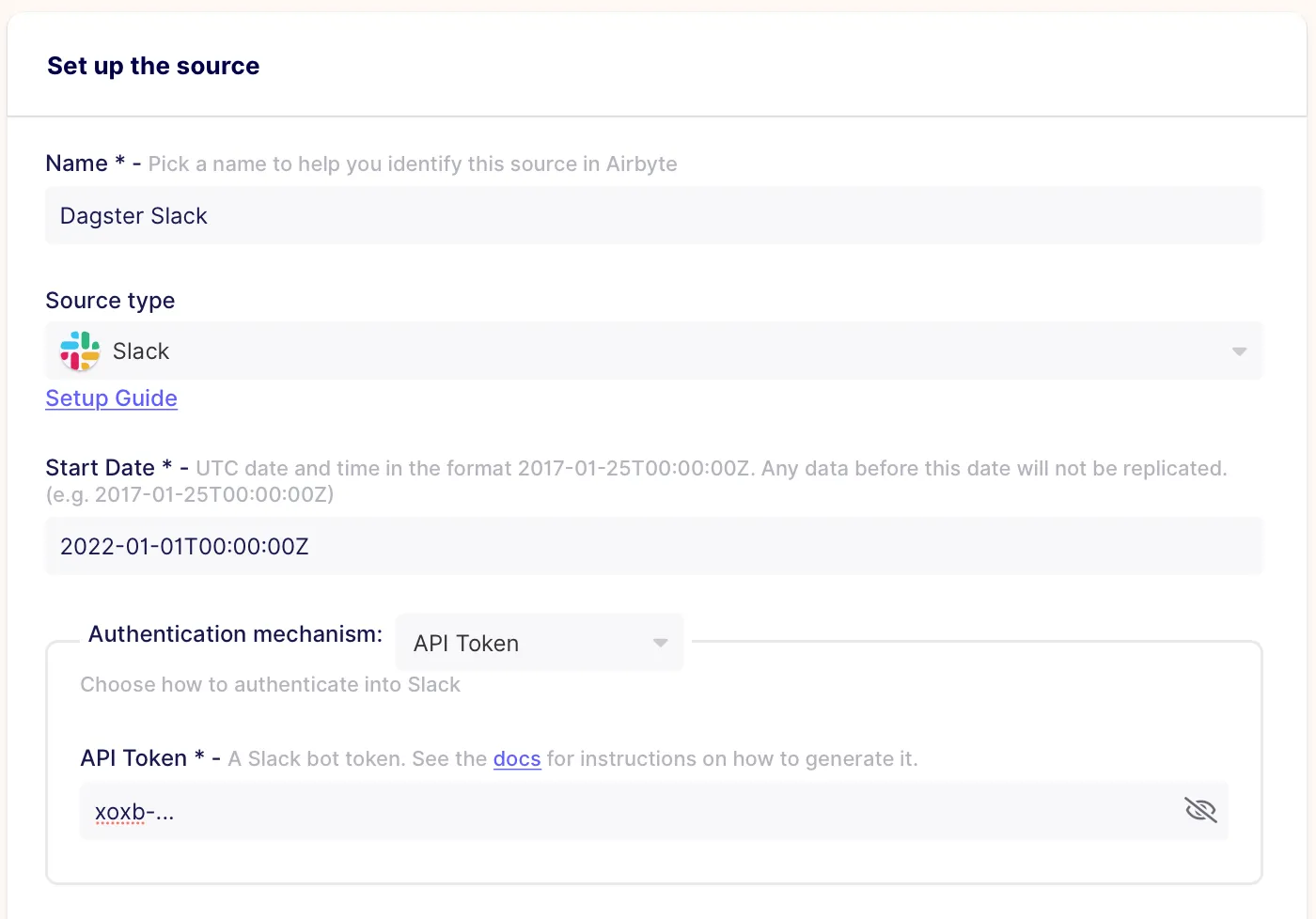Click the 'Source type' label

tap(110, 301)
